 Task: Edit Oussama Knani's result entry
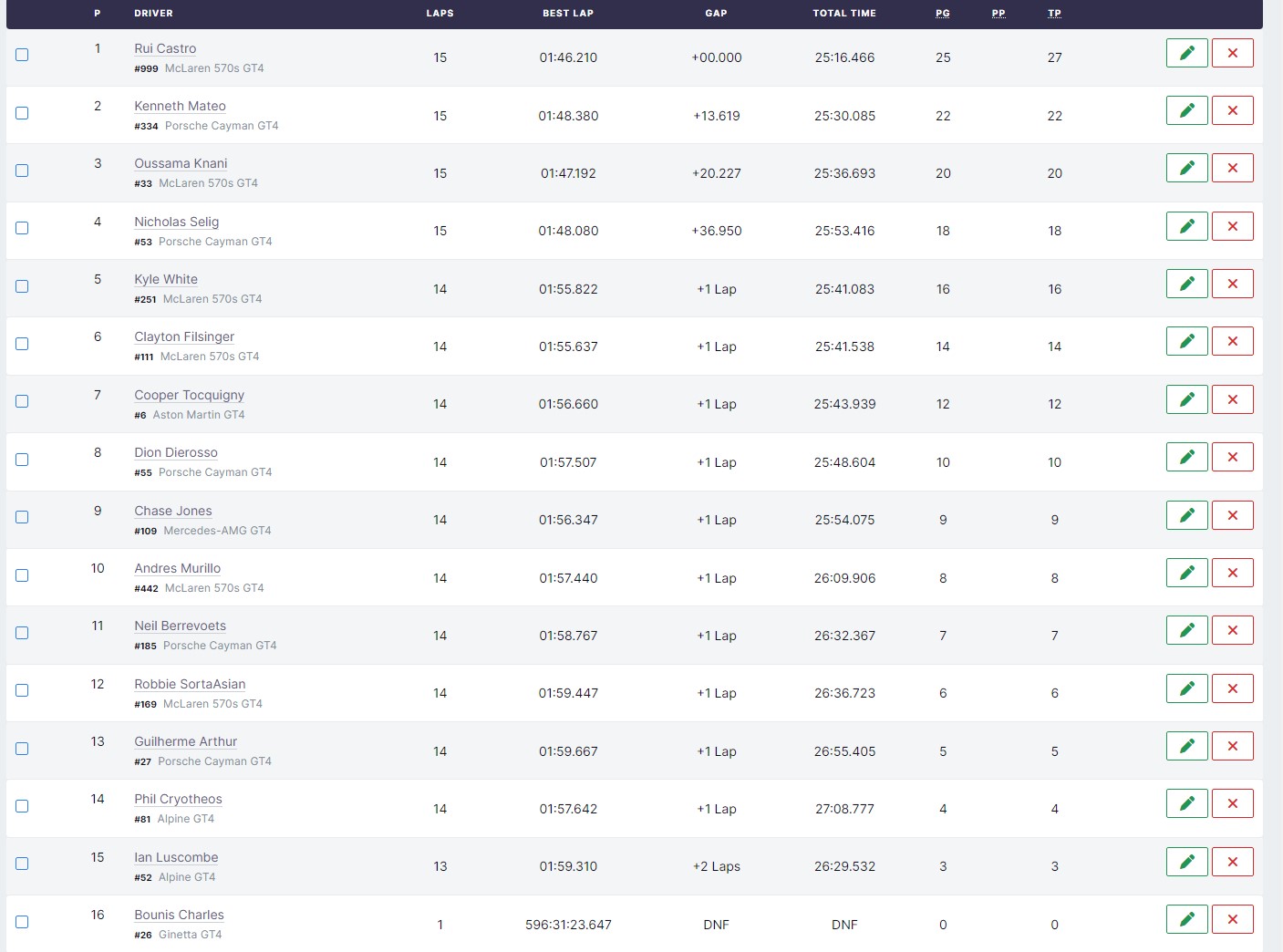pos(1186,168)
